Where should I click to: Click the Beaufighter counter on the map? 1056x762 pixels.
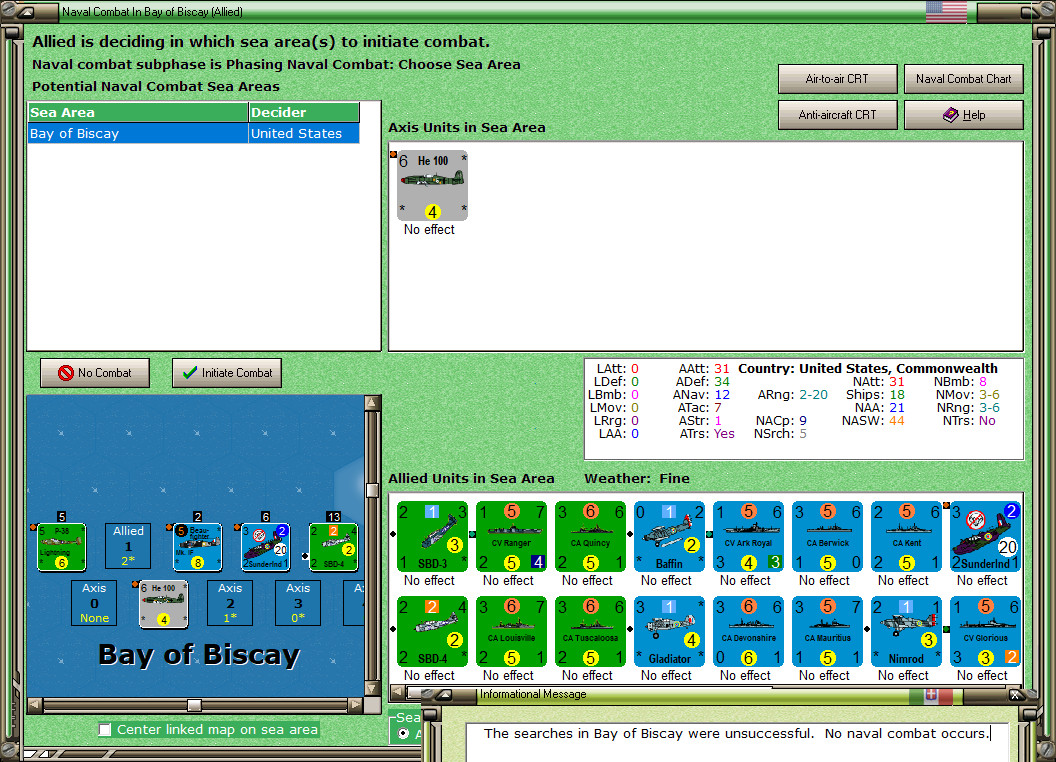(197, 546)
